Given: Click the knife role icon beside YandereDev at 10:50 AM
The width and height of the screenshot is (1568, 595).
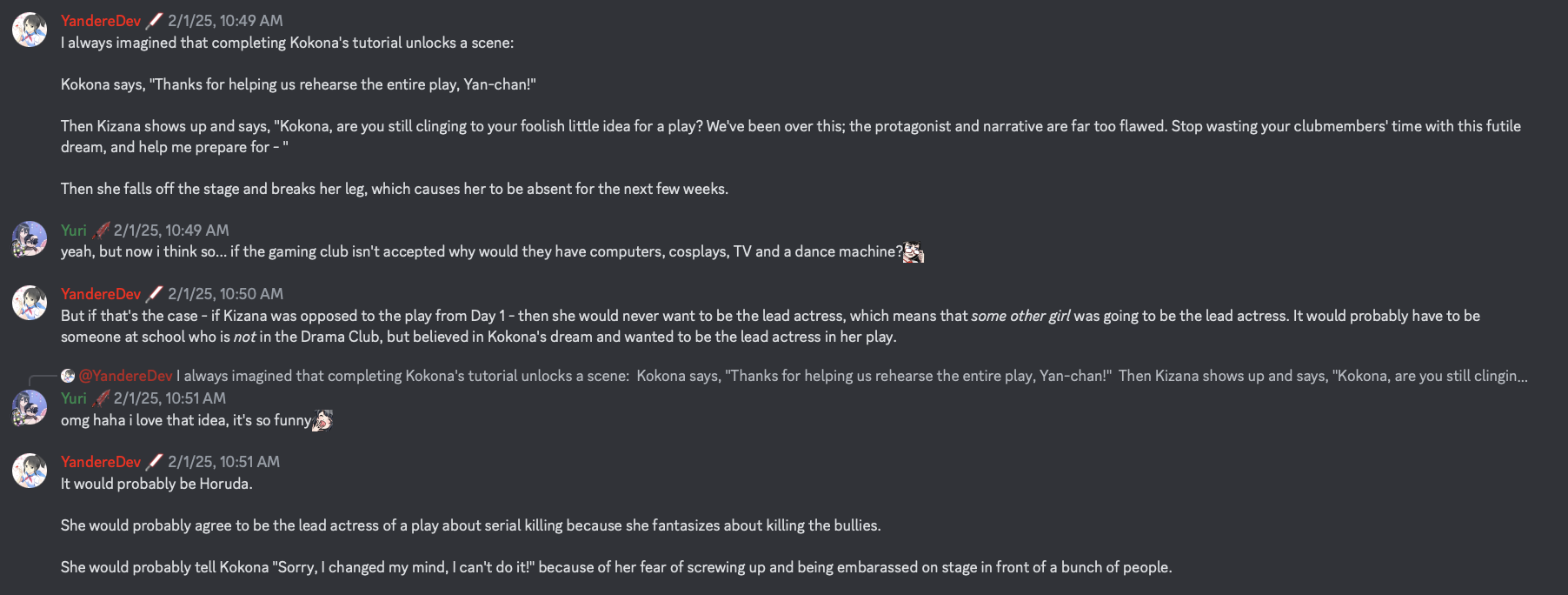Looking at the screenshot, I should (154, 294).
